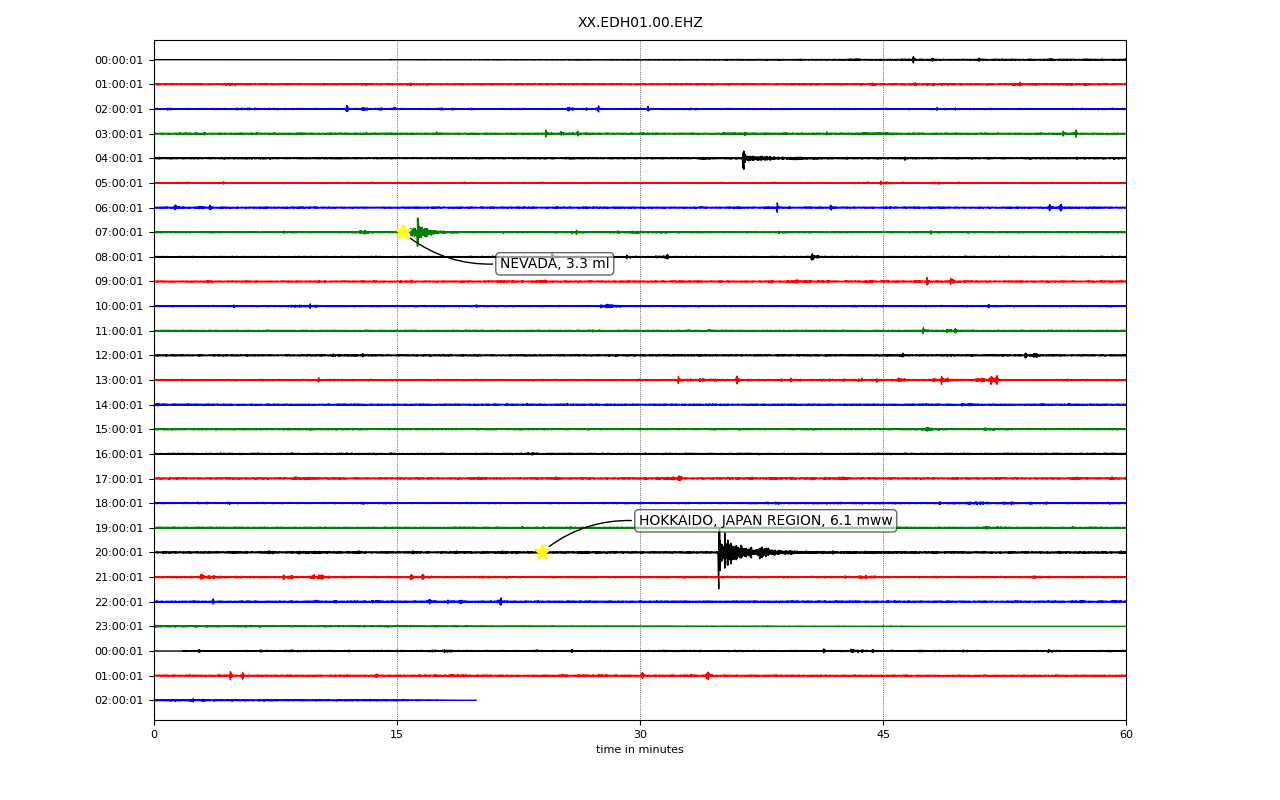Image resolution: width=1280 pixels, height=800 pixels.
Task: Select the NEVADA, 3.3 ml annotation label
Action: [554, 264]
